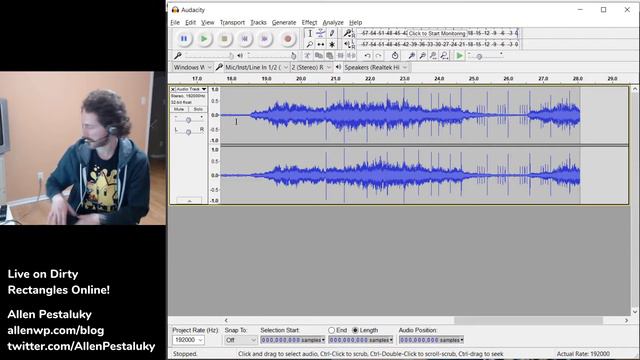
Task: Mute the audio track
Action: point(179,109)
